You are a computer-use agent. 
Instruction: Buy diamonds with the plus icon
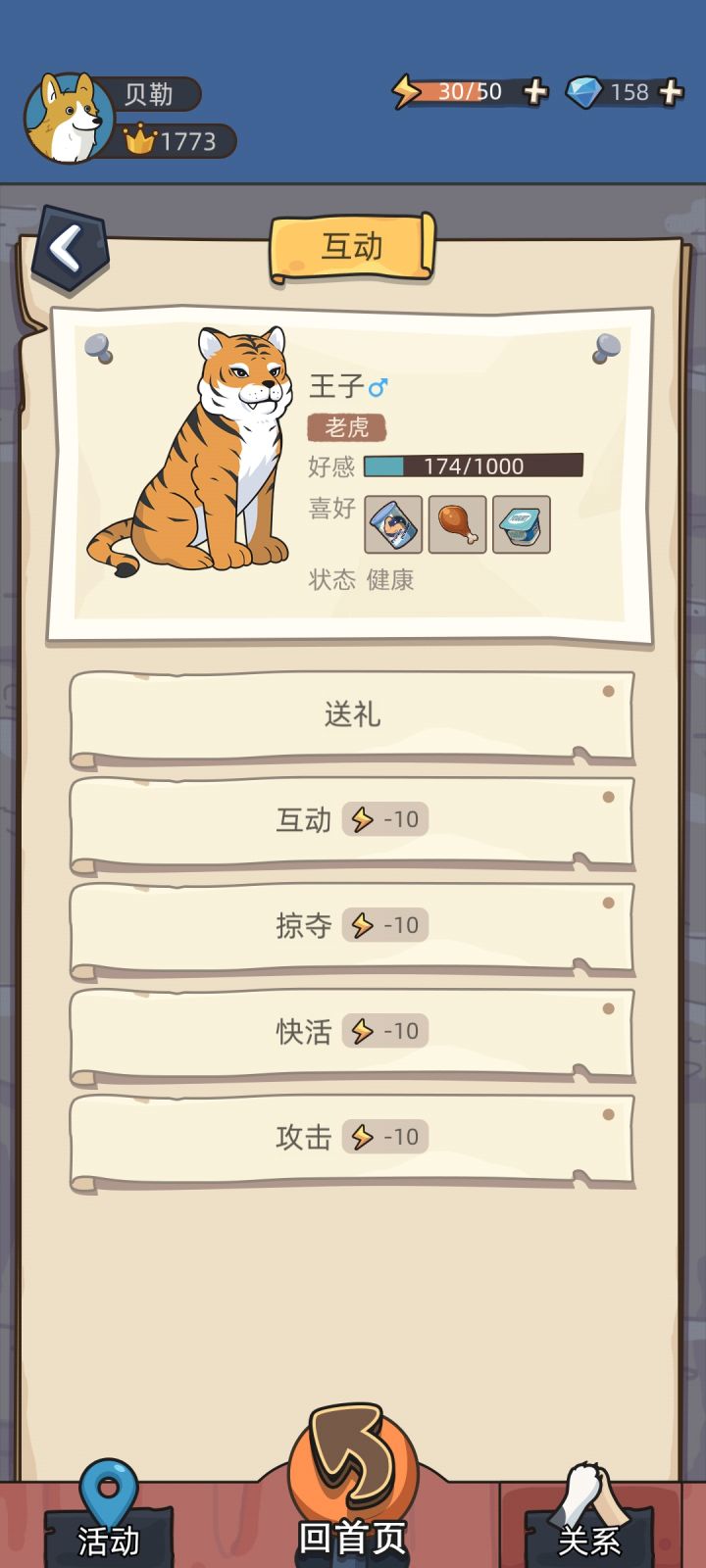671,92
